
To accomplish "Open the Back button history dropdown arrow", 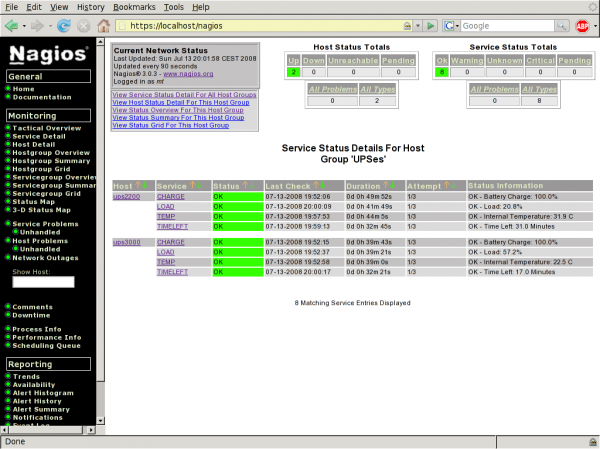I will coord(25,25).
